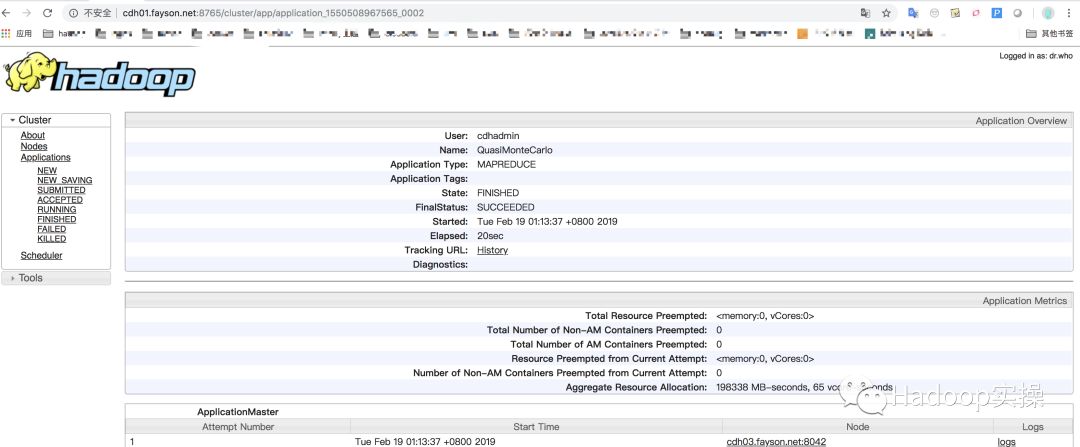Screen dimensions: 1080x447
Task: Open the History tracking URL
Action: pos(492,250)
